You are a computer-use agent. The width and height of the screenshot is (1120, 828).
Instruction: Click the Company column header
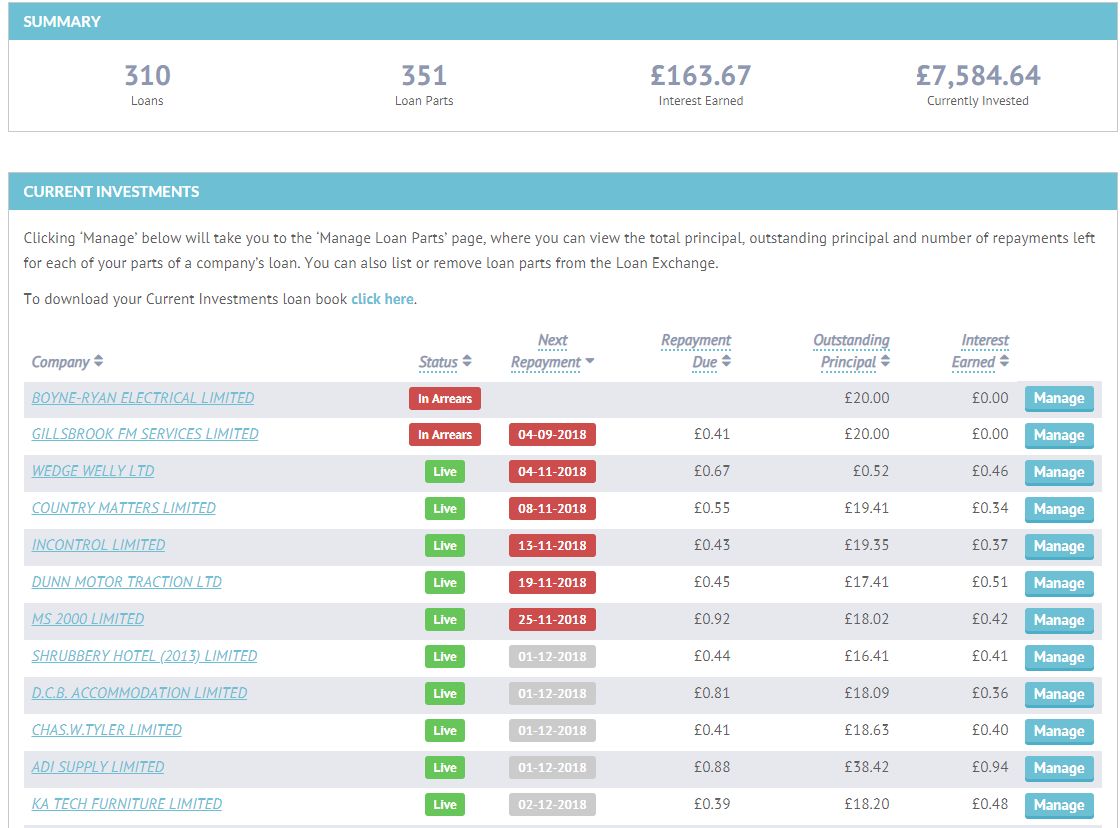click(61, 361)
